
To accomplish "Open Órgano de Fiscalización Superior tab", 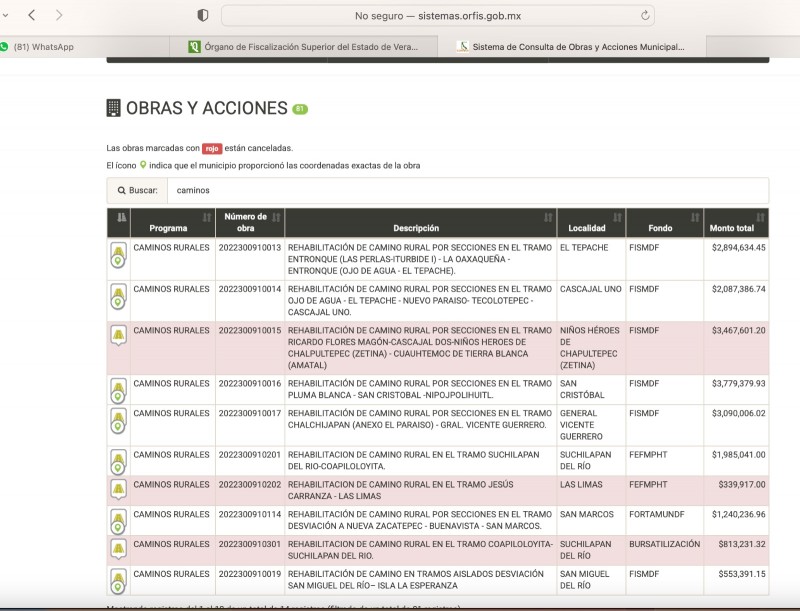I will (303, 47).
